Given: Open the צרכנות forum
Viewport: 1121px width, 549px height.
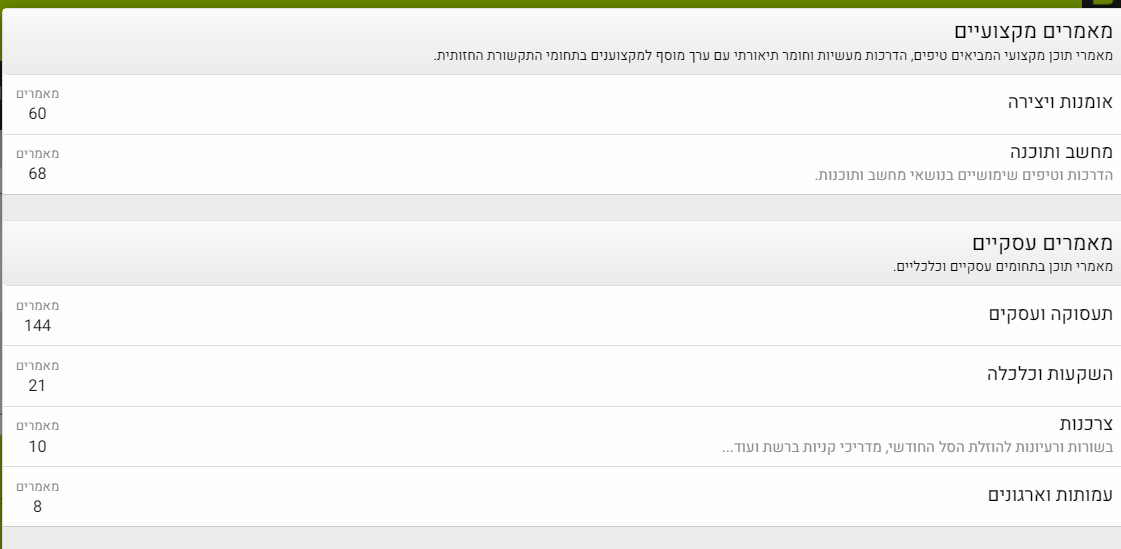Looking at the screenshot, I should 1087,424.
